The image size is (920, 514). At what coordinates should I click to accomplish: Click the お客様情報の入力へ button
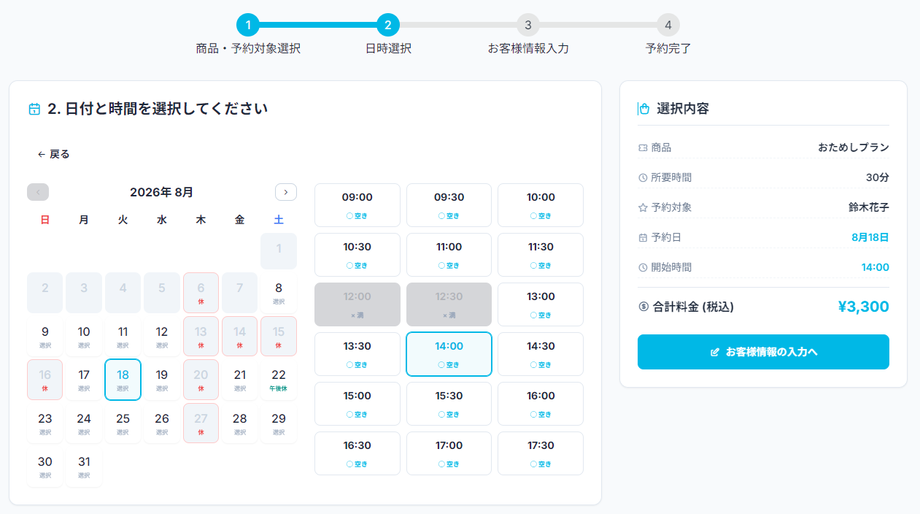point(763,352)
